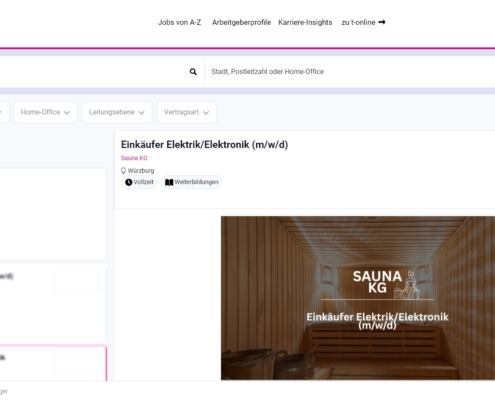The image size is (495, 400).
Task: Click the magnifying glass search icon
Action: pos(193,72)
